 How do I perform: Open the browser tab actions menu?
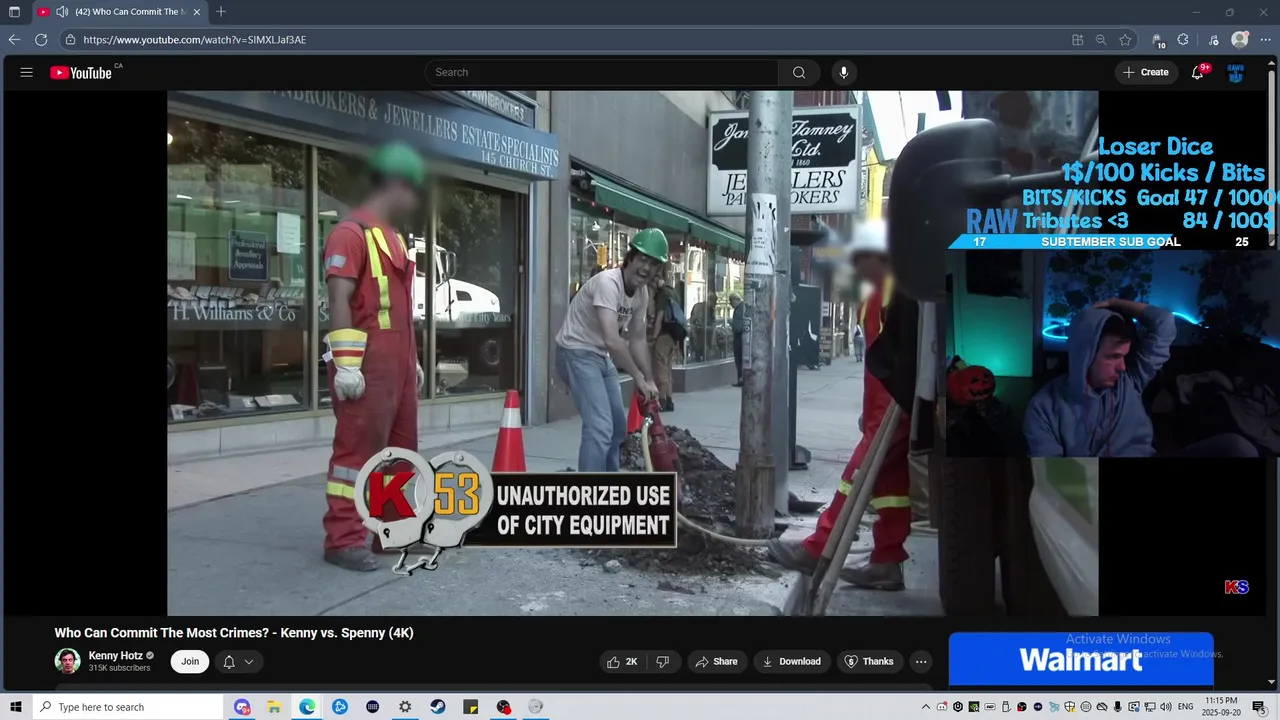pos(14,12)
